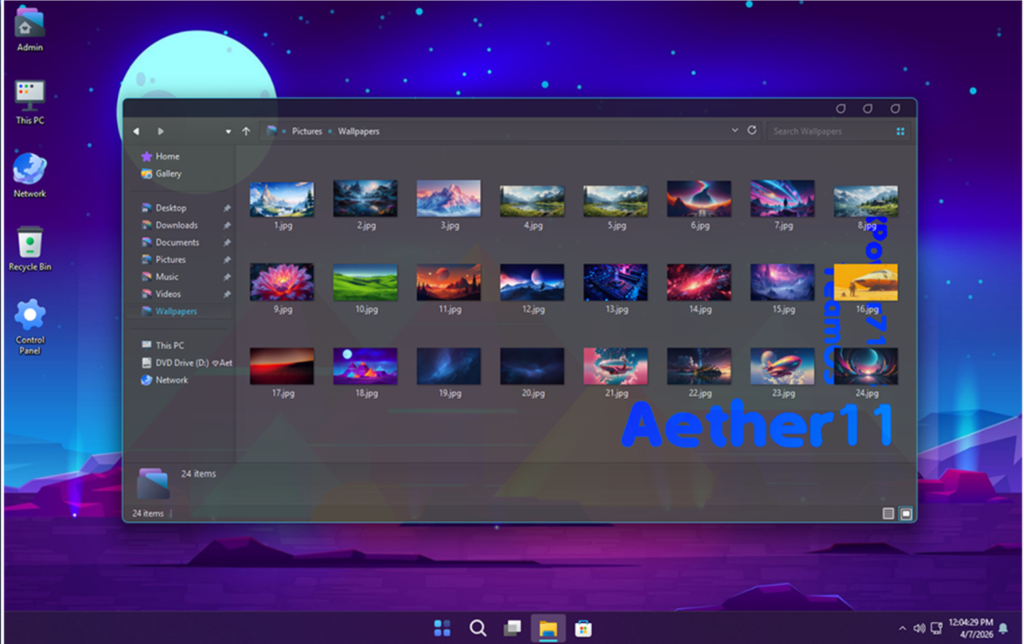Click the Search Wallpapers input box
Viewport: 1024px width, 644px height.
(825, 131)
